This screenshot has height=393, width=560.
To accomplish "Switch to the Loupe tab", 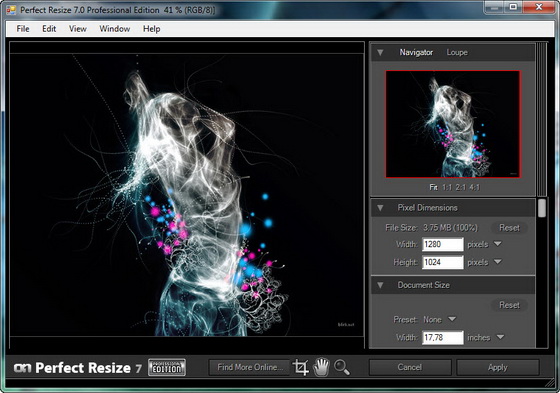I will [x=457, y=53].
